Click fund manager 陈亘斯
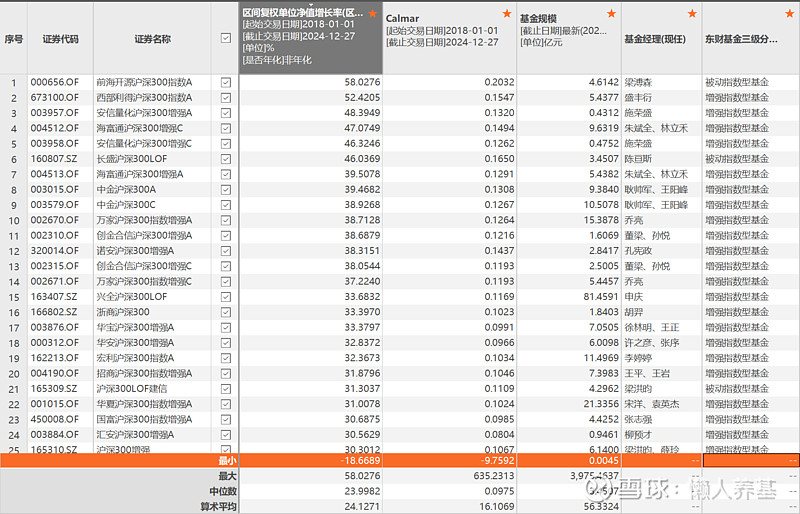Image resolution: width=800 pixels, height=514 pixels. (638, 159)
